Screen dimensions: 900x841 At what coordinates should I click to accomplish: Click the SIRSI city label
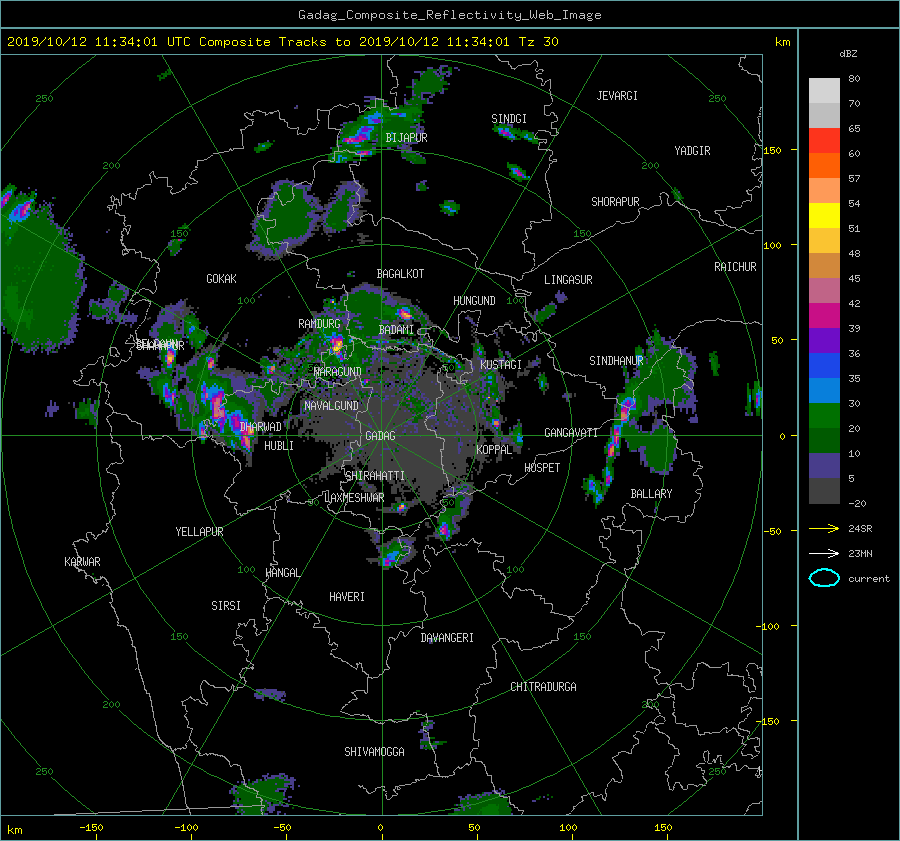pyautogui.click(x=226, y=606)
